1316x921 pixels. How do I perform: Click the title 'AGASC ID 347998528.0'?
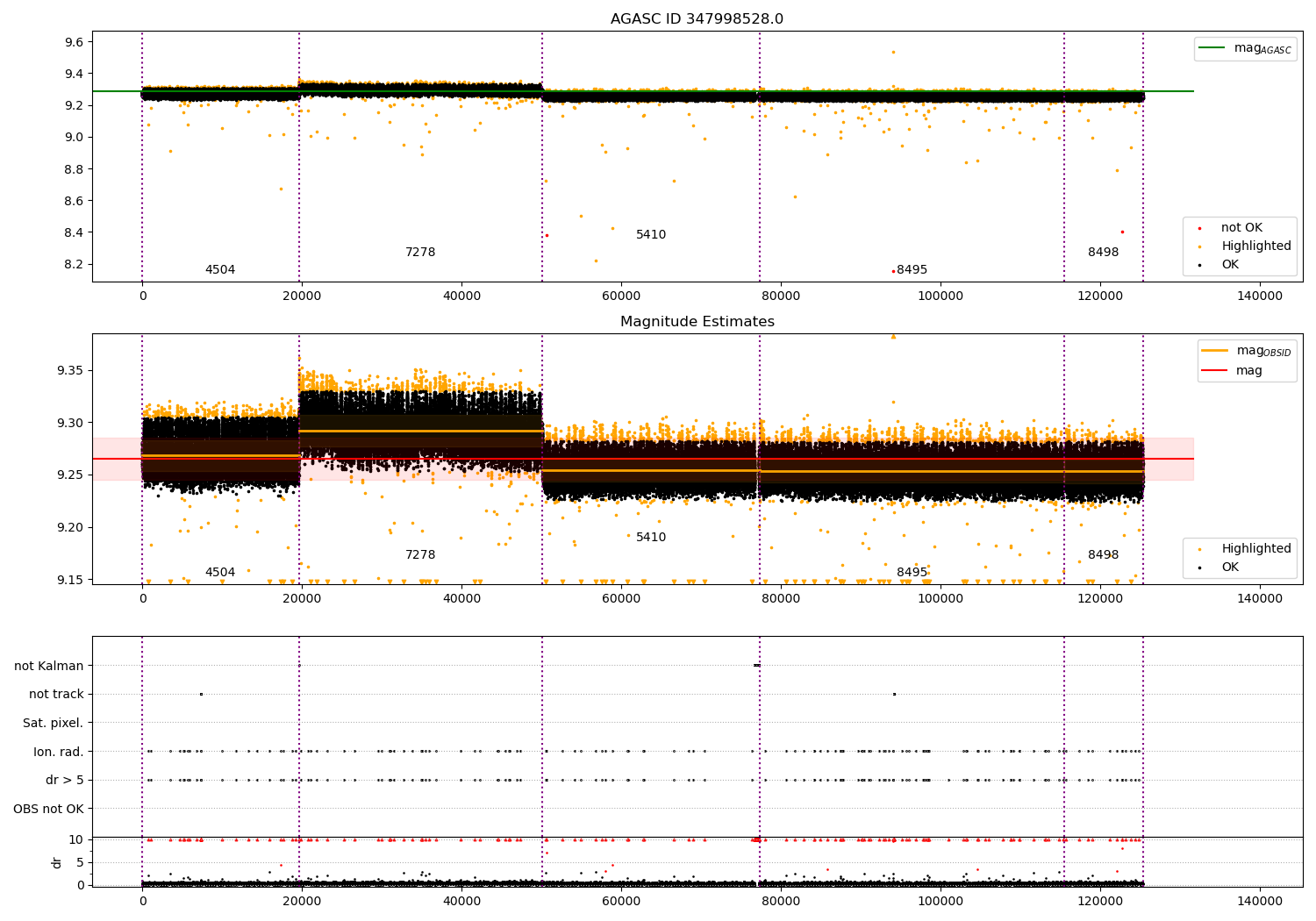697,19
